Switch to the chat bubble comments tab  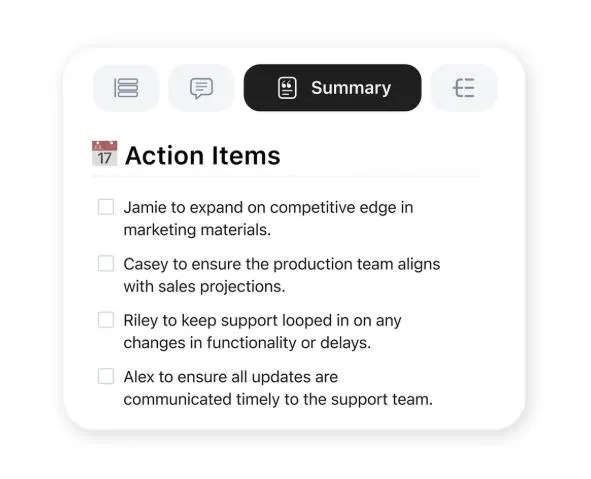[x=201, y=88]
